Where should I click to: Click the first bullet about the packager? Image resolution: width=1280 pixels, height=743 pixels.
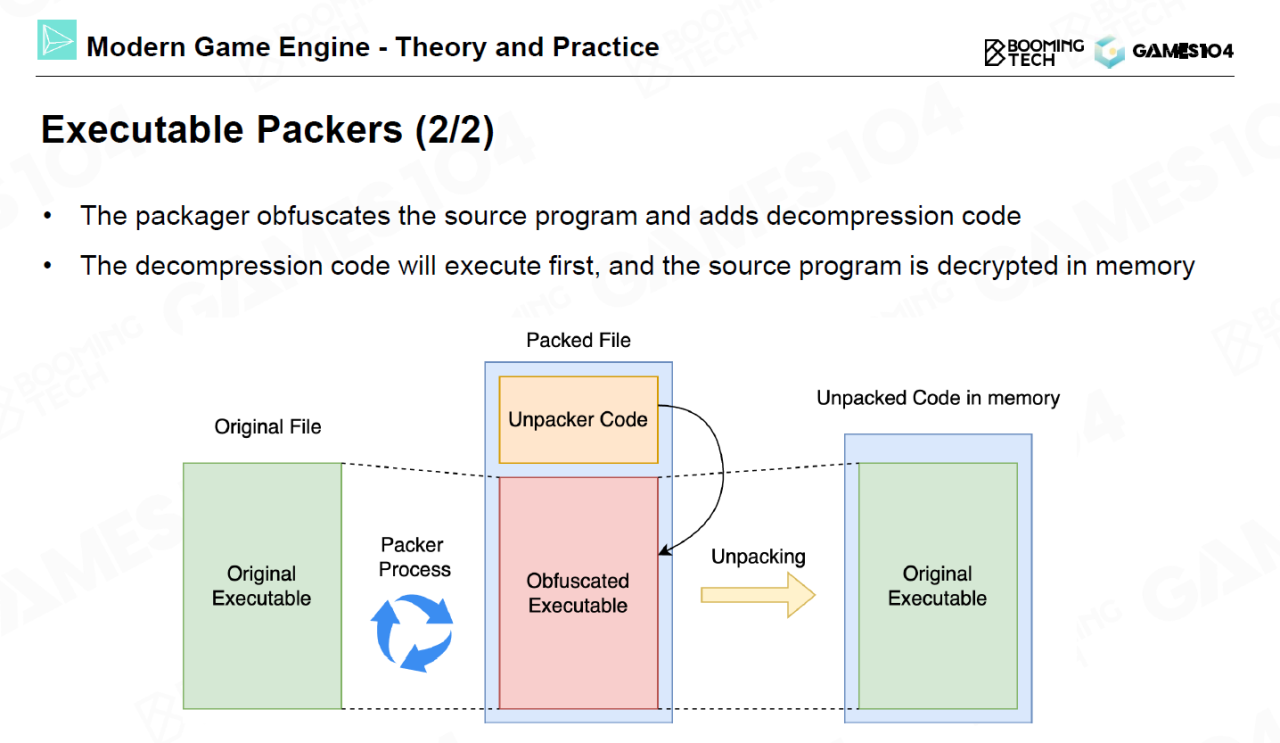550,216
